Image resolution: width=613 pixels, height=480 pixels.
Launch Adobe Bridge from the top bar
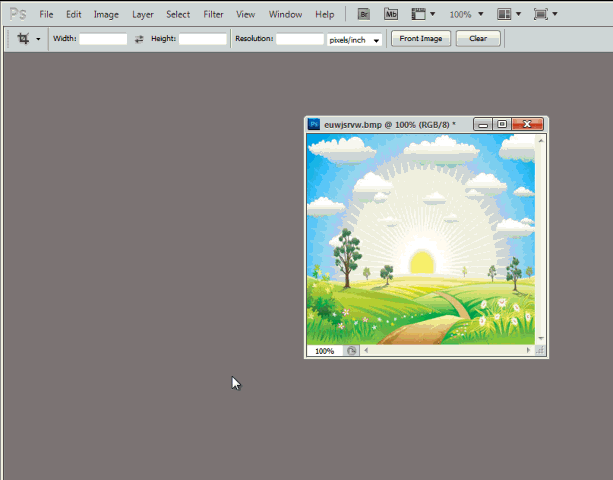click(x=364, y=15)
